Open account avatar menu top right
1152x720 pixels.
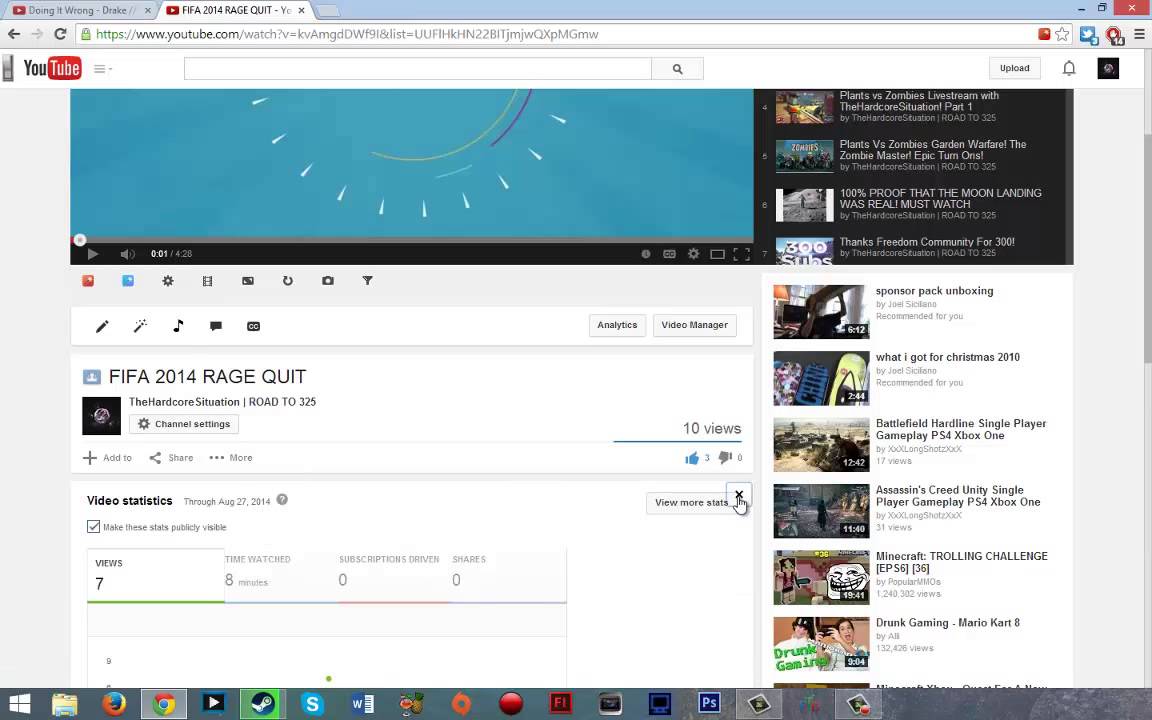coord(1108,68)
